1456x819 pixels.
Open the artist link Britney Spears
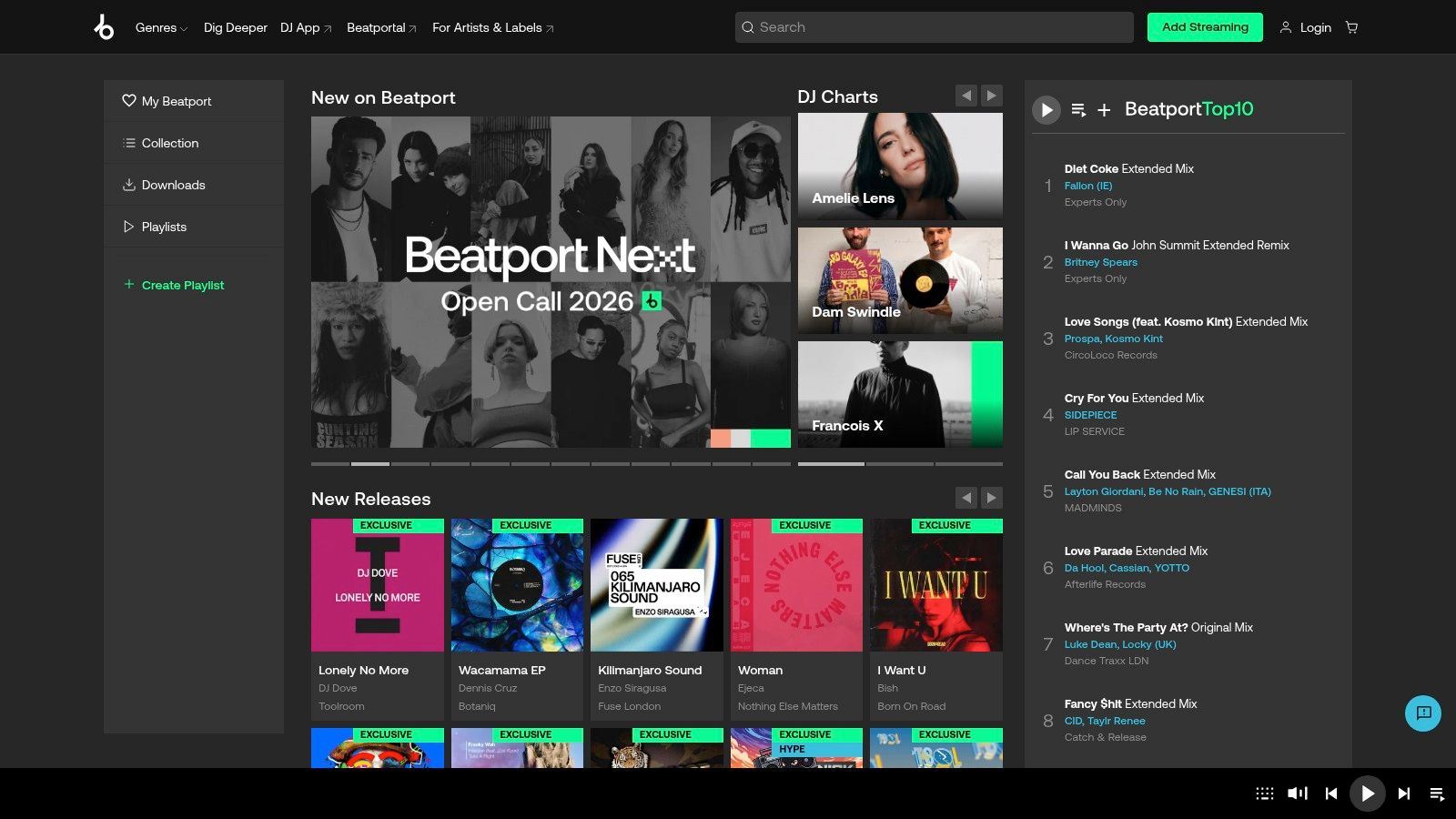coord(1101,262)
